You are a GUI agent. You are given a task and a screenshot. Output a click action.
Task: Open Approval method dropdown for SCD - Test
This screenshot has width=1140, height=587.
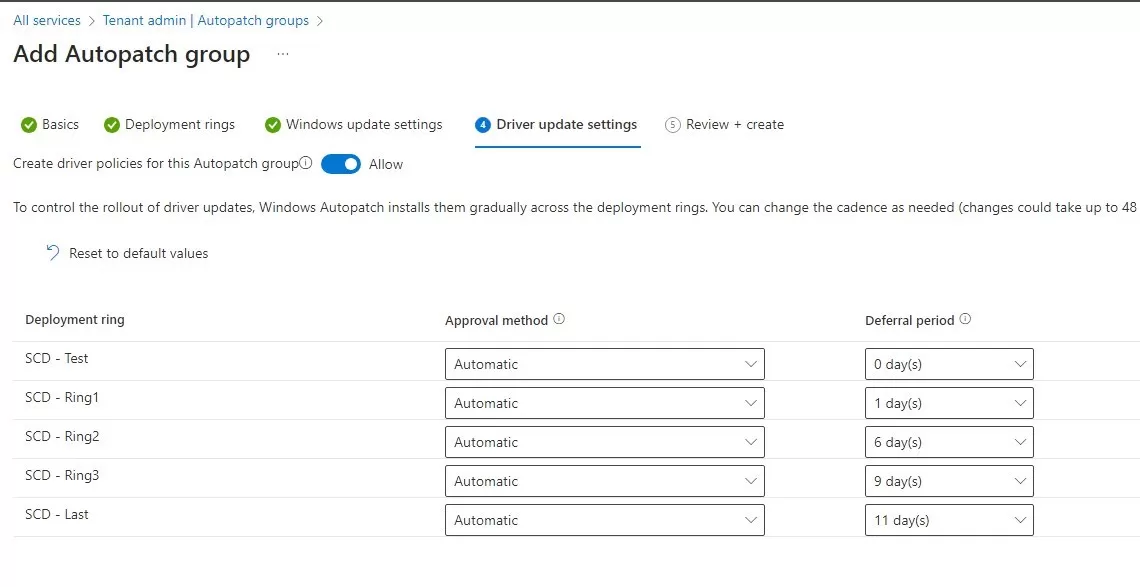[604, 364]
